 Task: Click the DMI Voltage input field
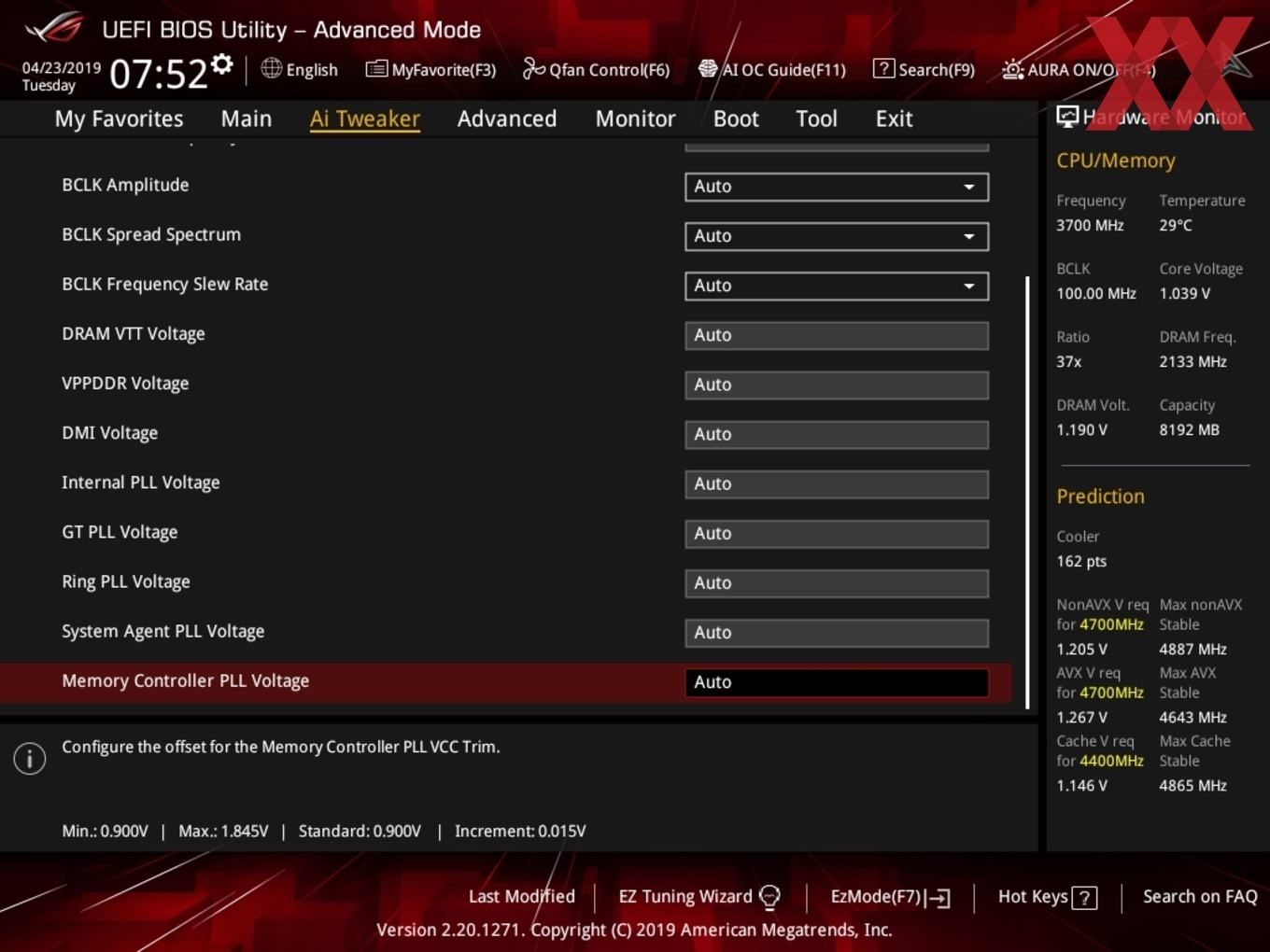[837, 434]
